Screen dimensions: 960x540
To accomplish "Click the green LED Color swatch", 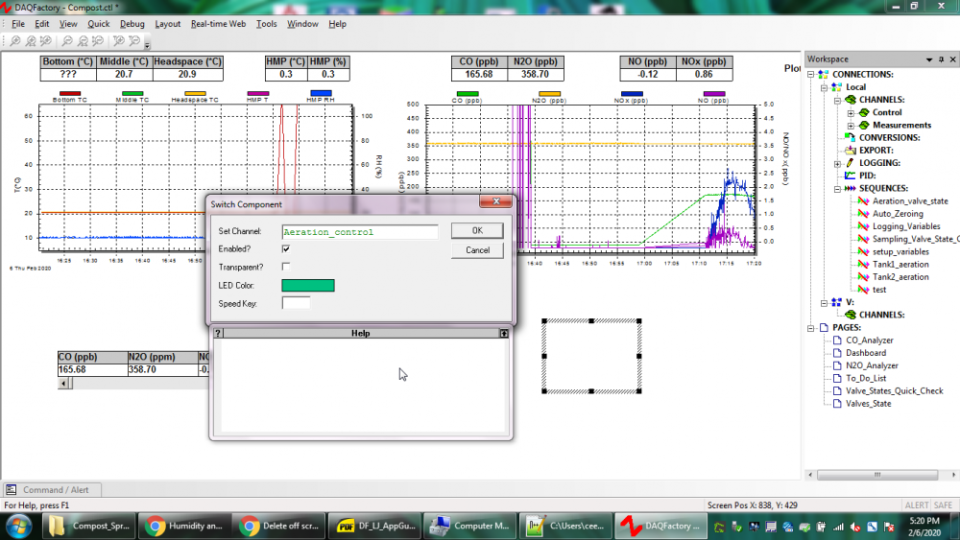I will coord(308,285).
